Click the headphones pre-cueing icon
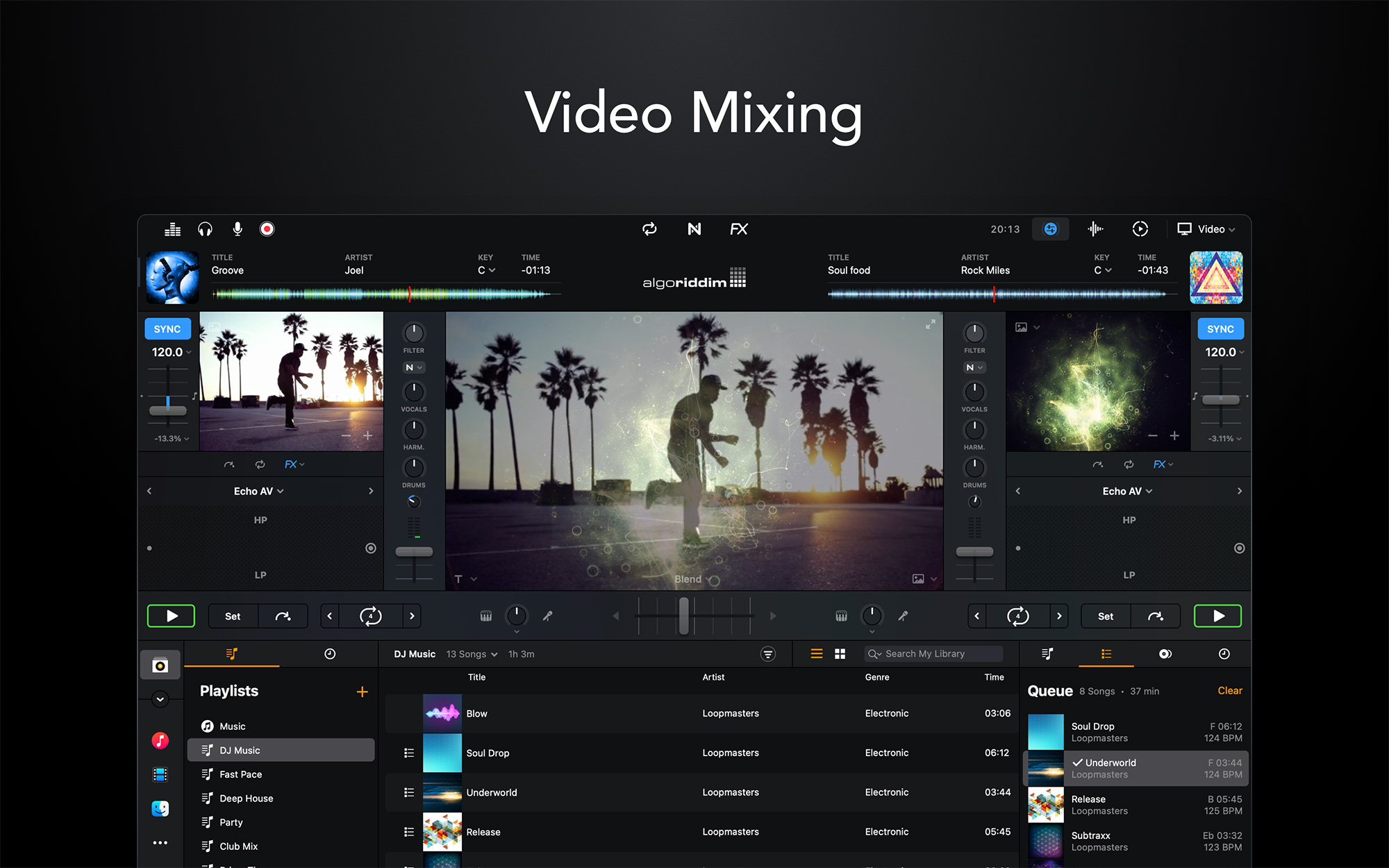The width and height of the screenshot is (1389, 868). (205, 229)
